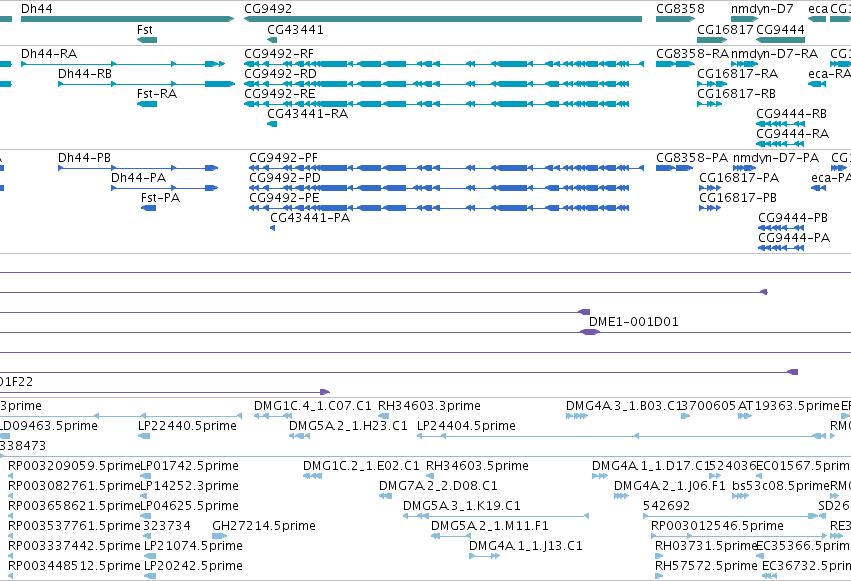Select protein Dh44-PB
This screenshot has width=851, height=581.
[x=138, y=168]
